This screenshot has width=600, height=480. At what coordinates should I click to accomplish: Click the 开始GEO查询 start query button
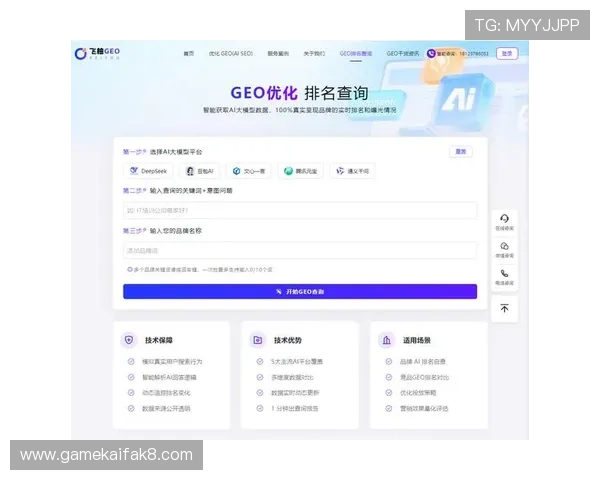(x=300, y=291)
